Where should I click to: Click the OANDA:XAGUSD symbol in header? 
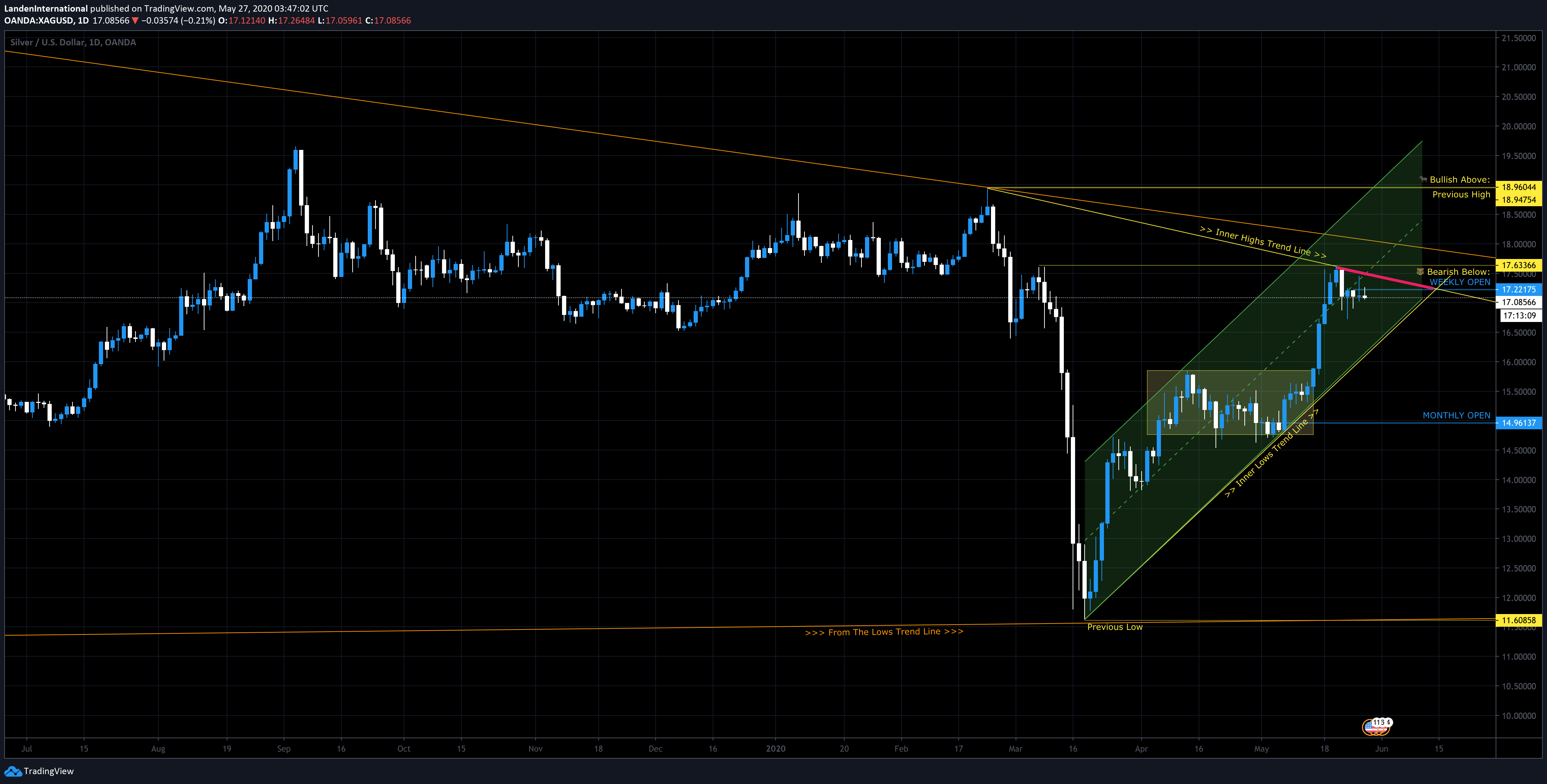point(39,20)
